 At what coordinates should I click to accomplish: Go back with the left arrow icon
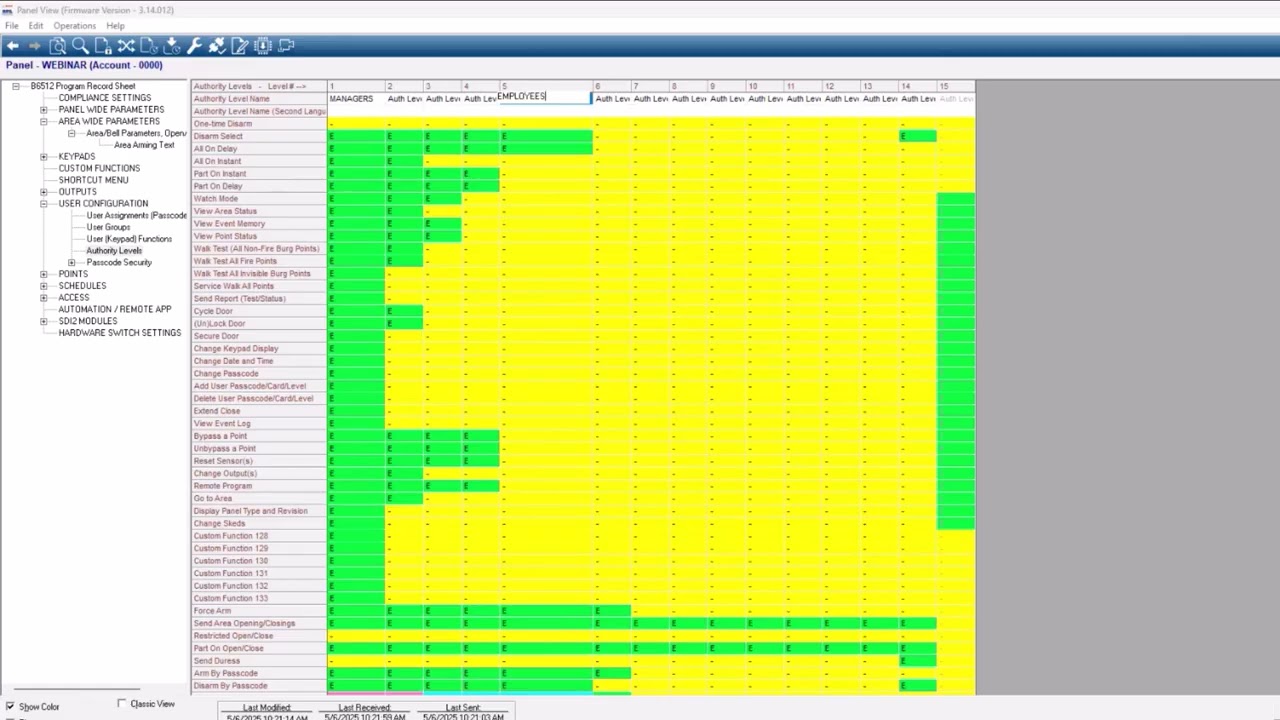(x=13, y=45)
